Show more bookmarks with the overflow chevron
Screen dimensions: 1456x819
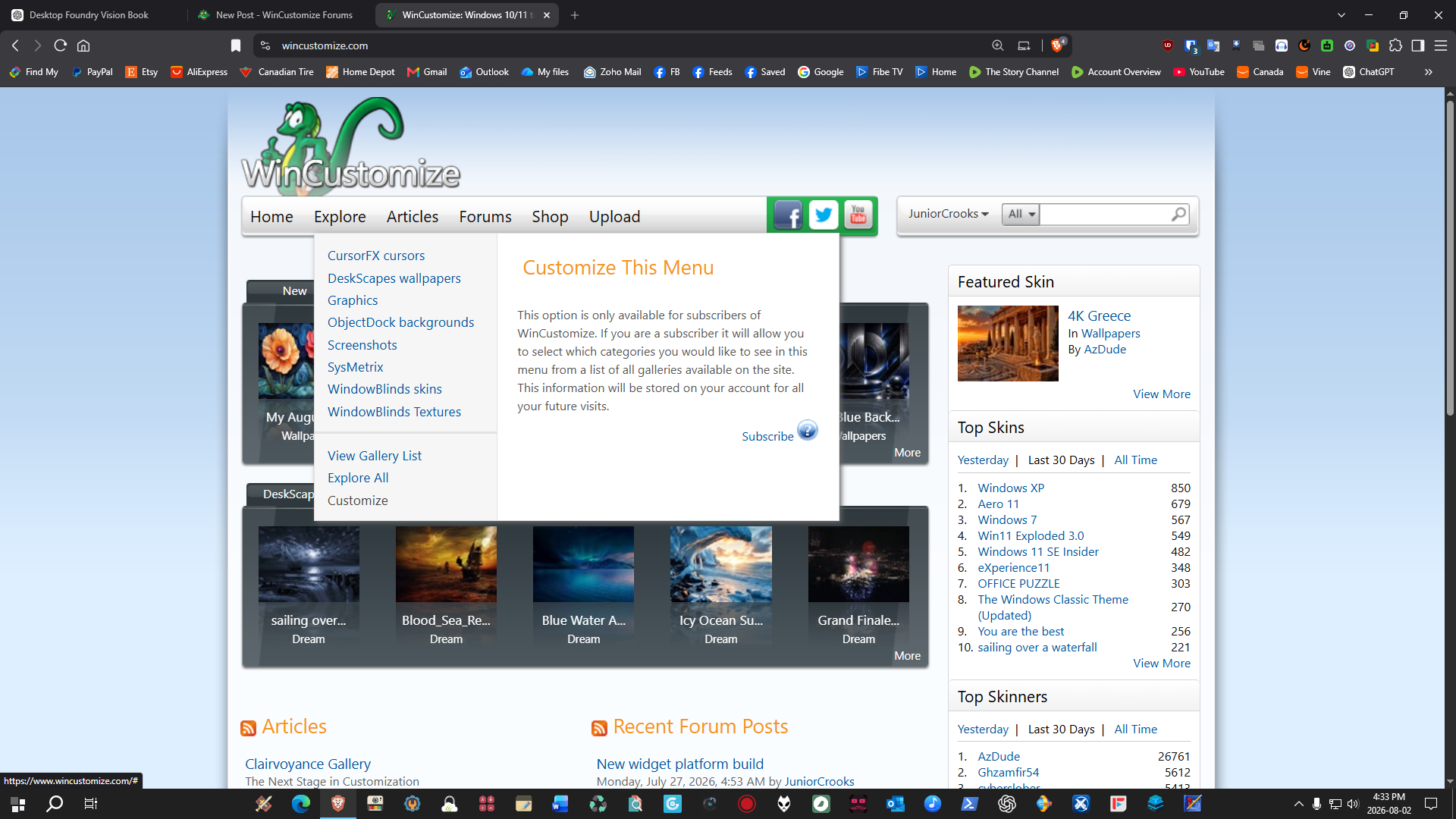[1429, 72]
